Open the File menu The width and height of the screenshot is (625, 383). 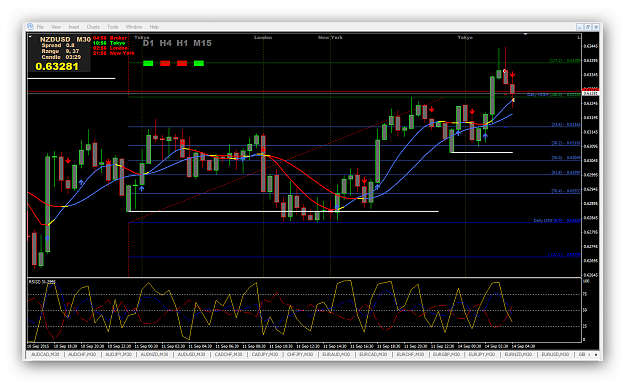pos(40,27)
